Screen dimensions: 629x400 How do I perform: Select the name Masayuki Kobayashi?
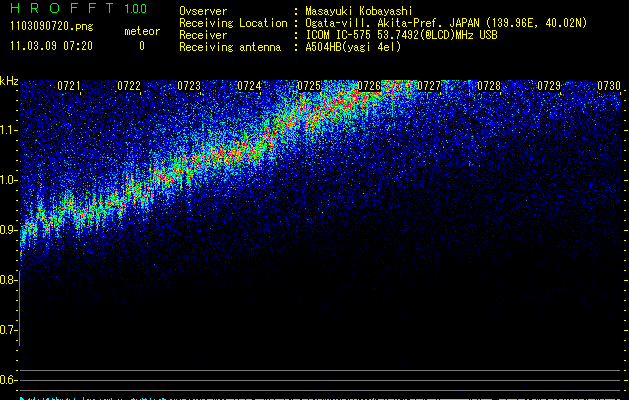(x=359, y=11)
